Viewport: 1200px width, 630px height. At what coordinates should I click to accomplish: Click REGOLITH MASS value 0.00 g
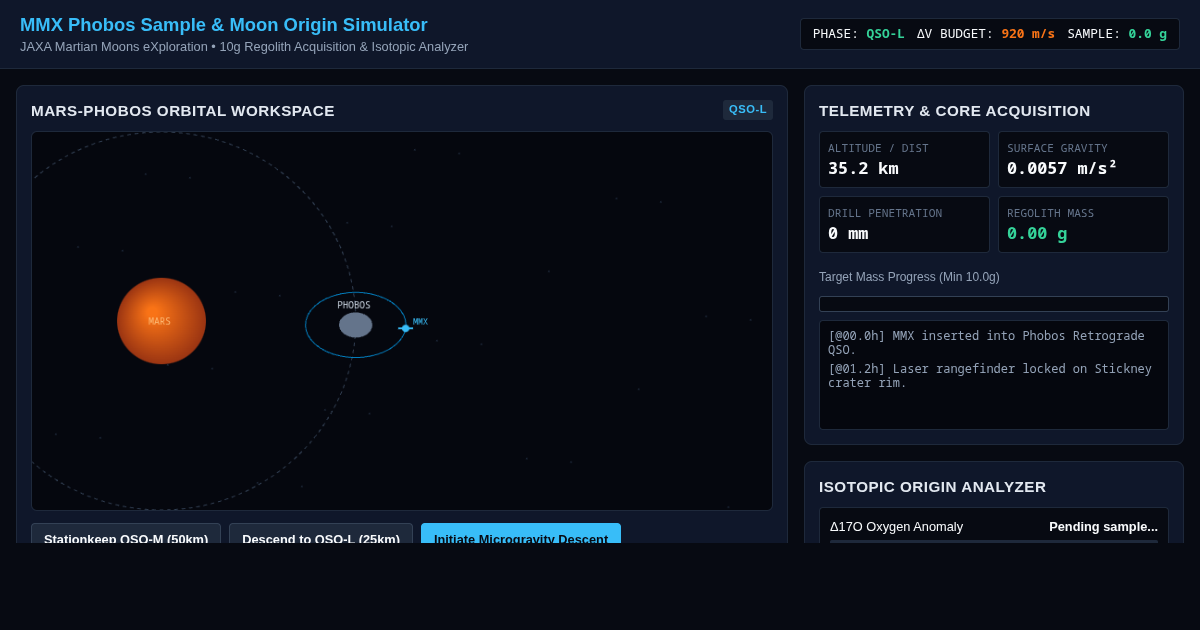click(x=1037, y=233)
